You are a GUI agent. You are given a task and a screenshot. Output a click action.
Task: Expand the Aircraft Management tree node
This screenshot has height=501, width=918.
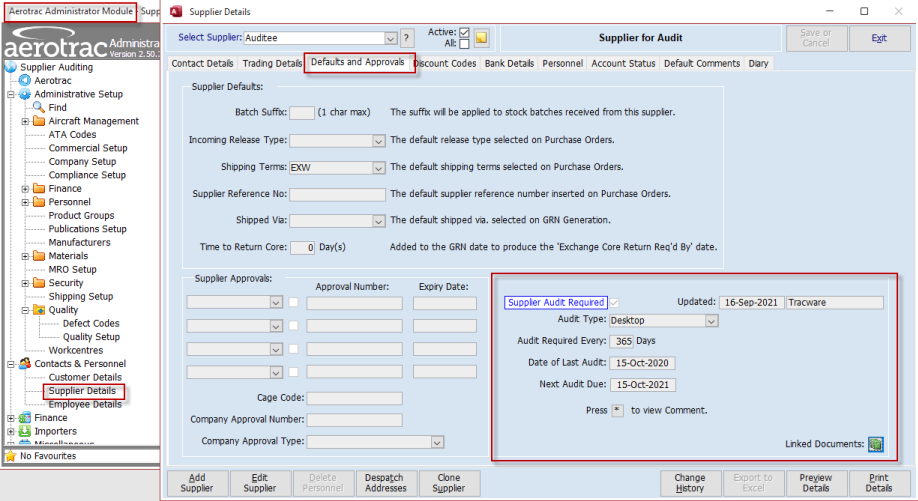click(x=25, y=121)
